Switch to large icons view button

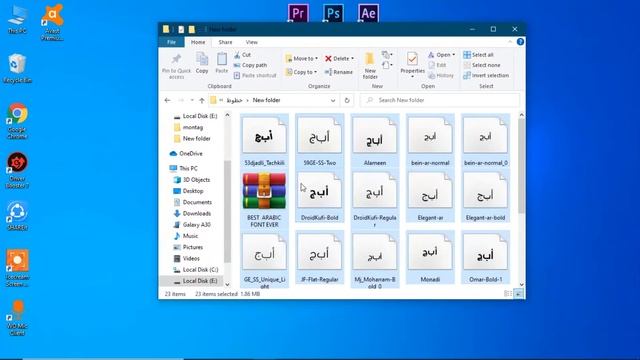[x=518, y=294]
